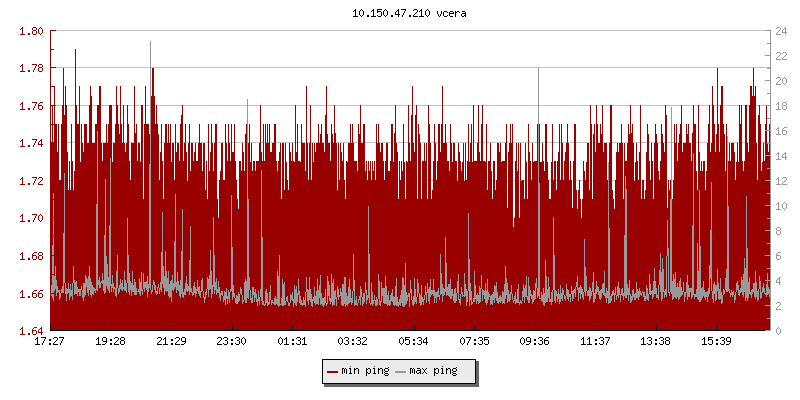Pick the 05:34 time axis label

tap(414, 341)
